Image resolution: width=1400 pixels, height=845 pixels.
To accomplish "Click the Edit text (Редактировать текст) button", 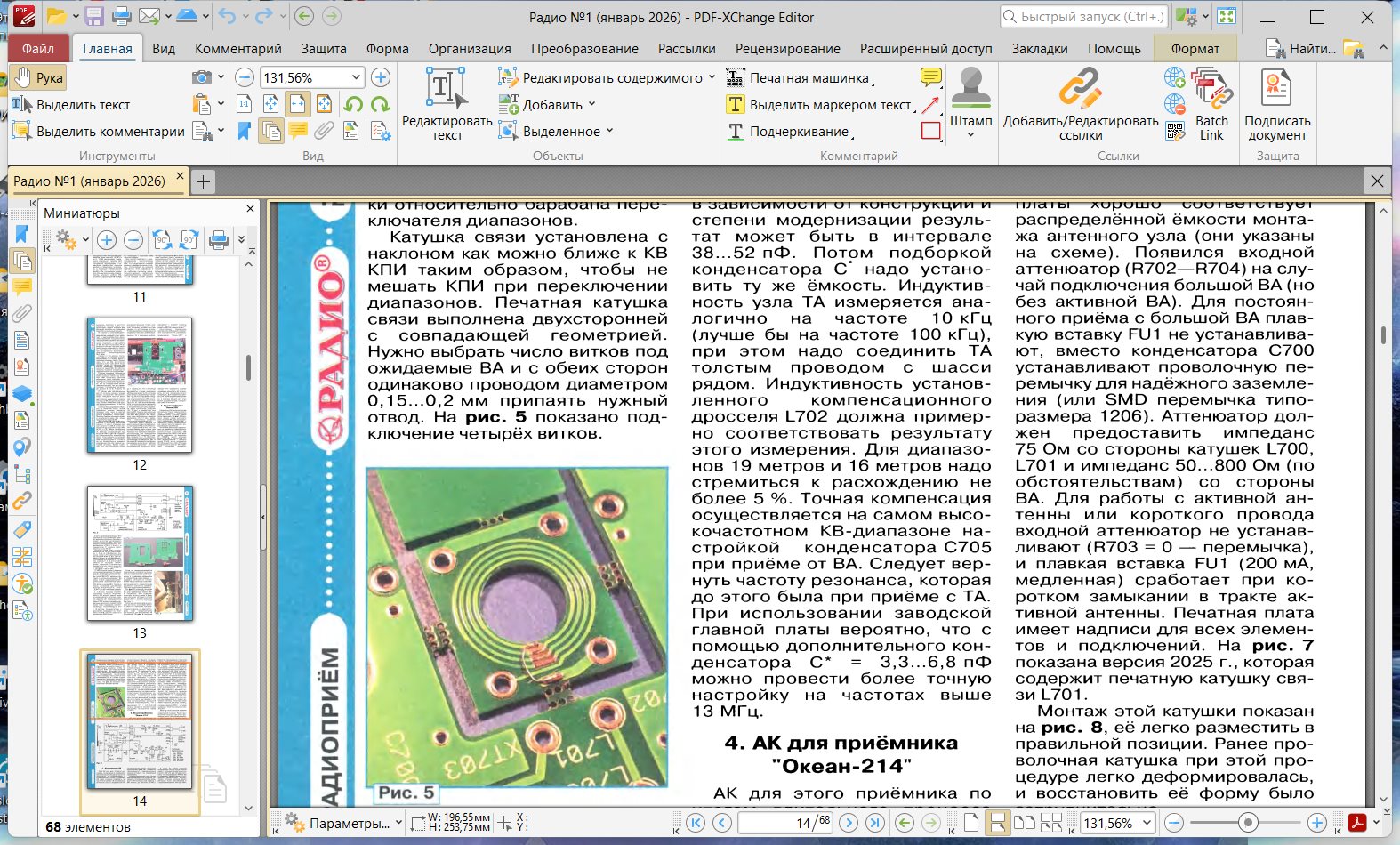I will [x=447, y=105].
